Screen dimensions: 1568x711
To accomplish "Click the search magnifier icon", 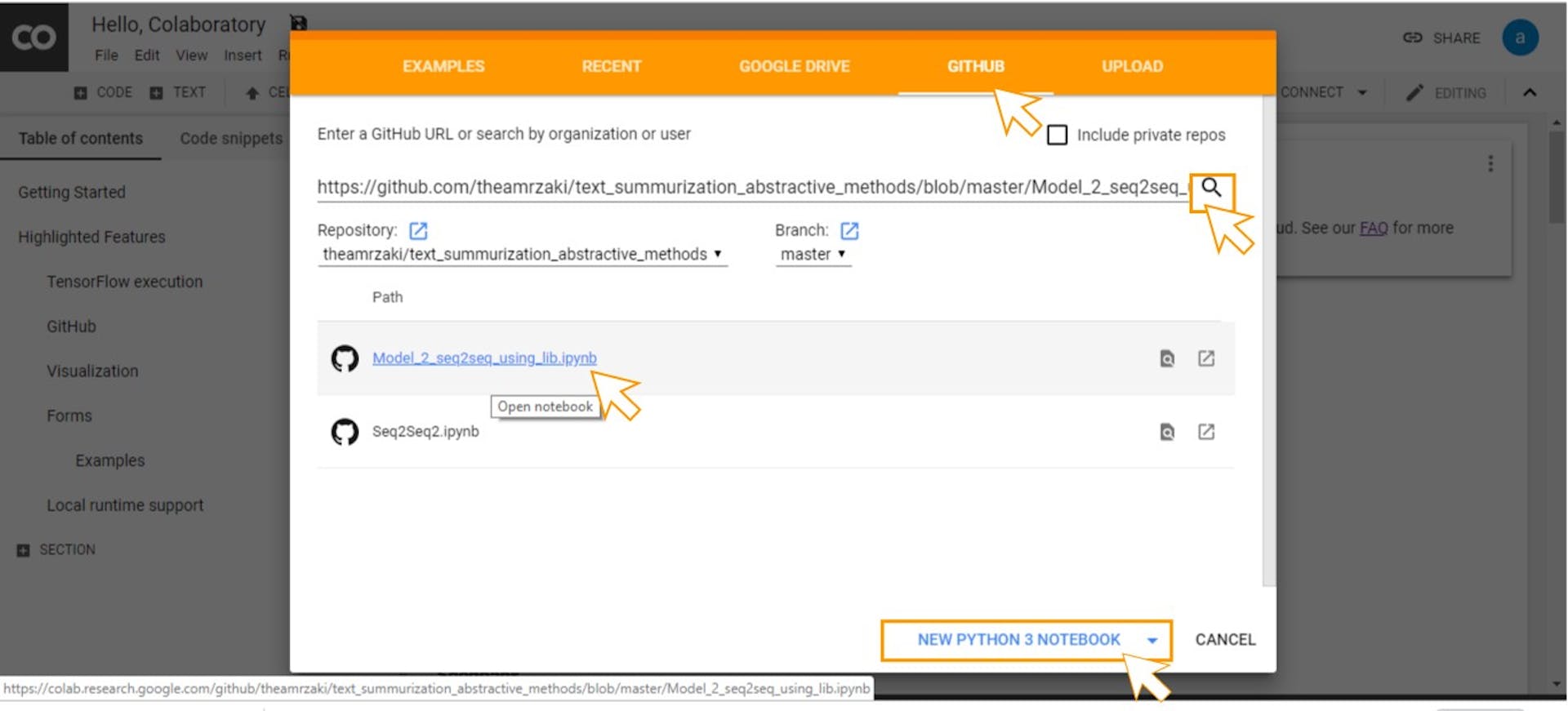I will [1211, 189].
